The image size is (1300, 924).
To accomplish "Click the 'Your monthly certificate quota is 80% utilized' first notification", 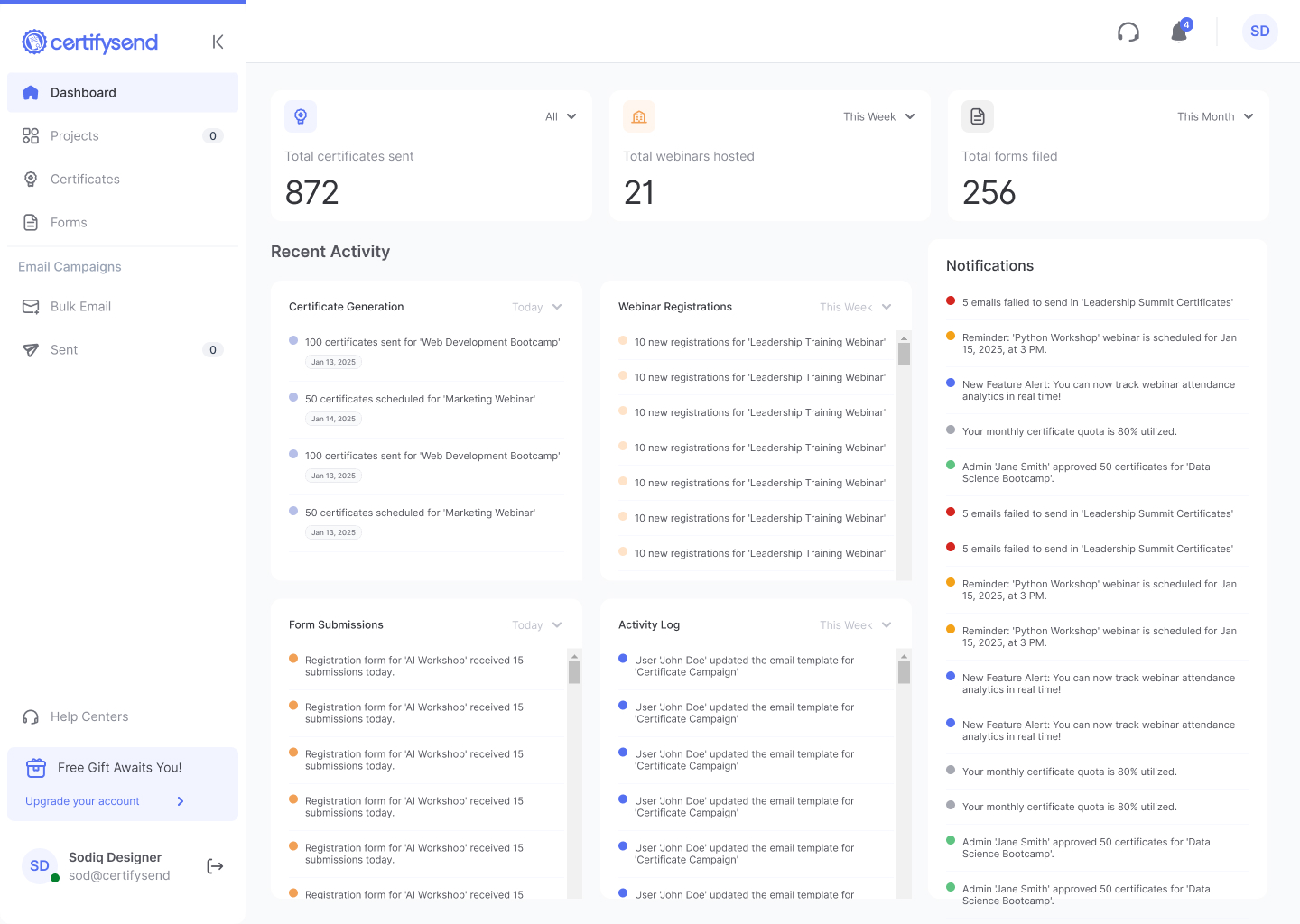I will coord(1098,431).
